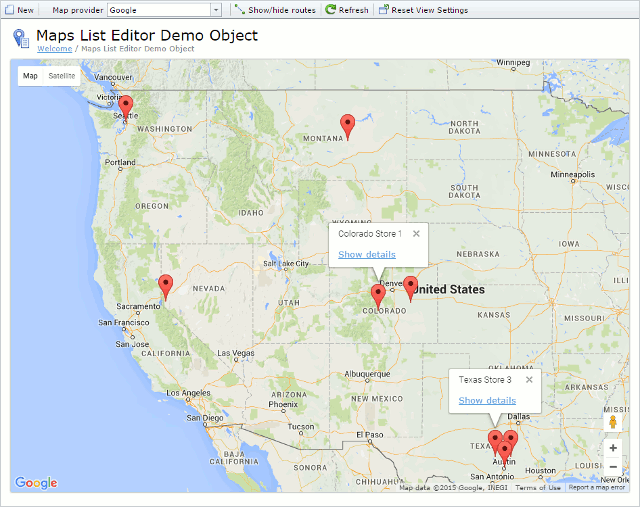
Task: Click the Texas marker above Austin
Action: [x=505, y=454]
